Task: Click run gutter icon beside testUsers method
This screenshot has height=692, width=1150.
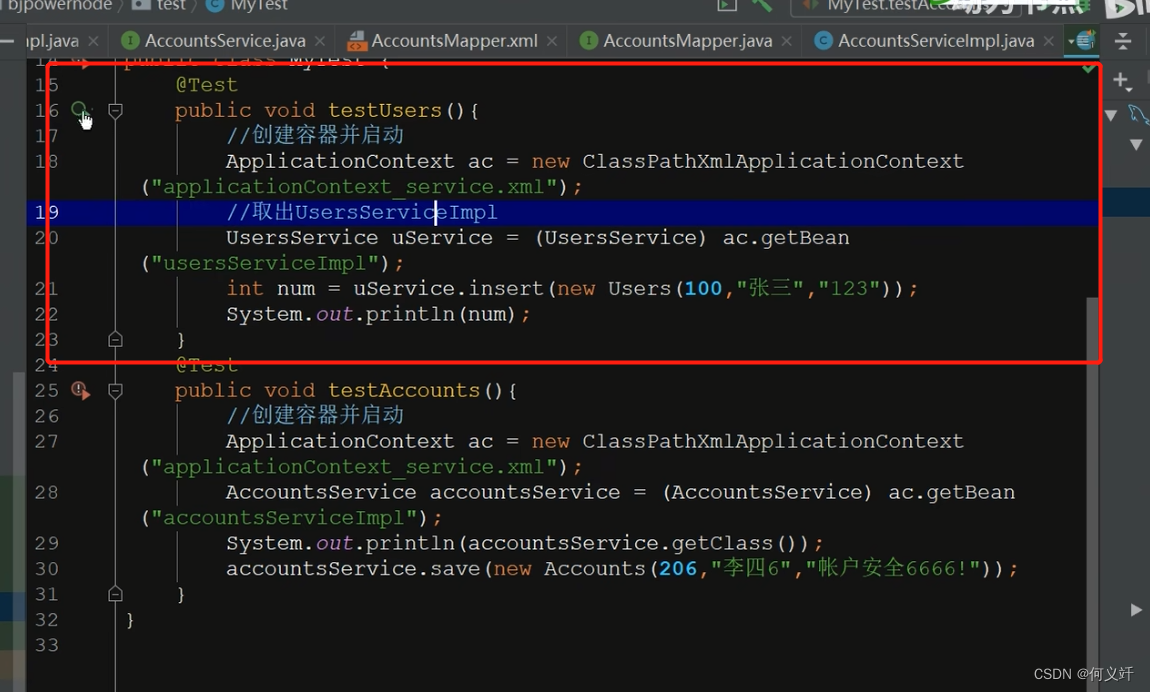Action: (79, 110)
